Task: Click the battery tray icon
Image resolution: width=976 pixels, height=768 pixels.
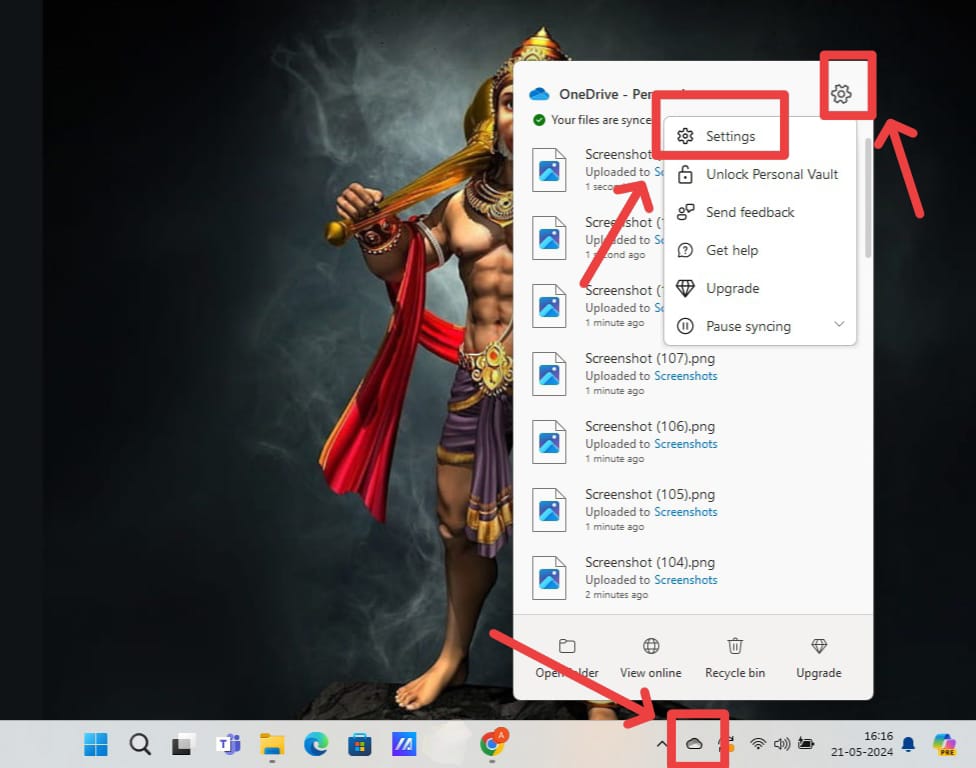Action: (806, 744)
